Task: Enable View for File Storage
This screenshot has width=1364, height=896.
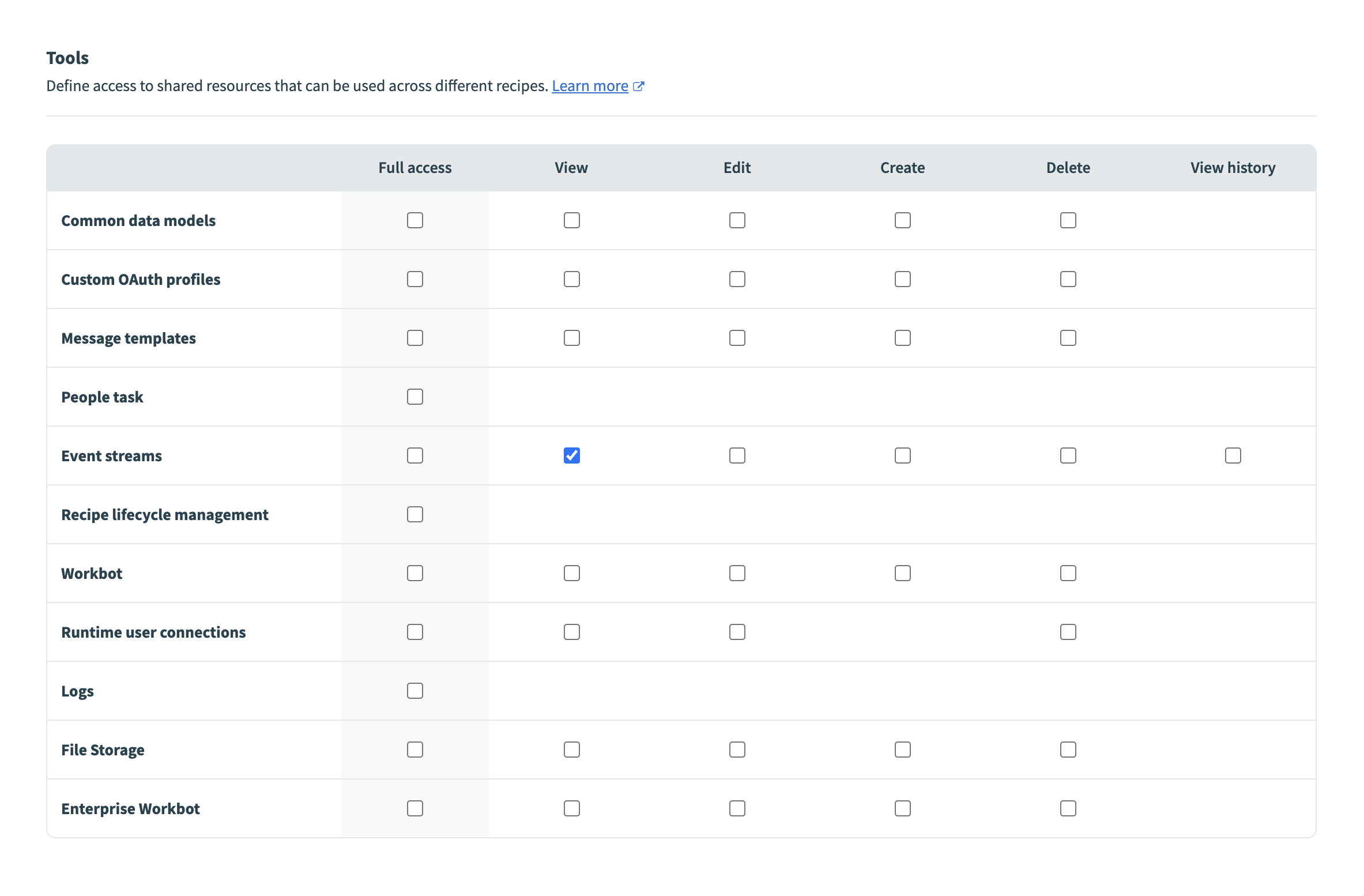Action: [571, 750]
